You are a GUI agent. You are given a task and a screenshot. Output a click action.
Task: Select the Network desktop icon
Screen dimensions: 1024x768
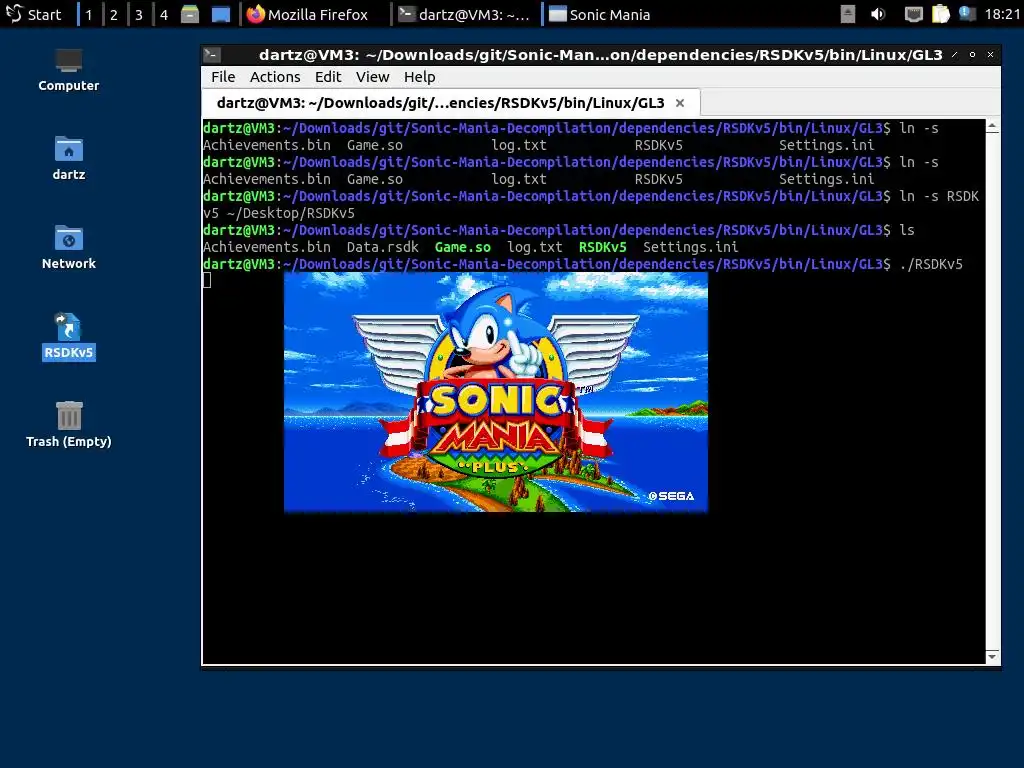[69, 248]
